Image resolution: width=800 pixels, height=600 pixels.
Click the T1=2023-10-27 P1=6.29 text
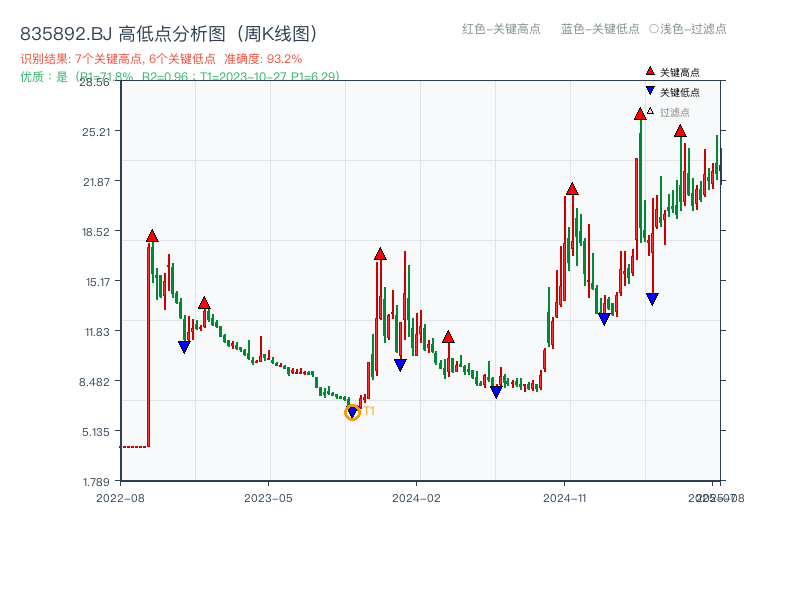268,75
